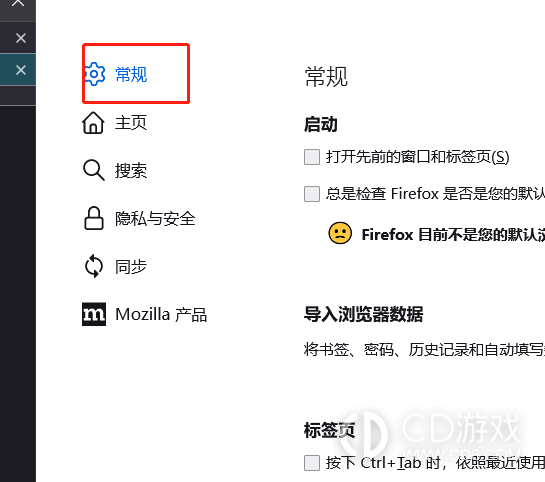The width and height of the screenshot is (545, 482).
Task: Click the gear icon for 常规
Action: point(95,74)
